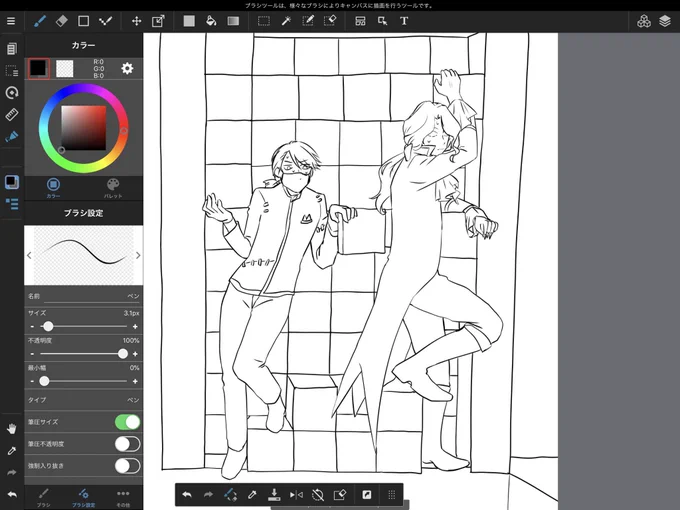The image size is (680, 510).
Task: Click undo in floating shortcut bar
Action: point(187,494)
